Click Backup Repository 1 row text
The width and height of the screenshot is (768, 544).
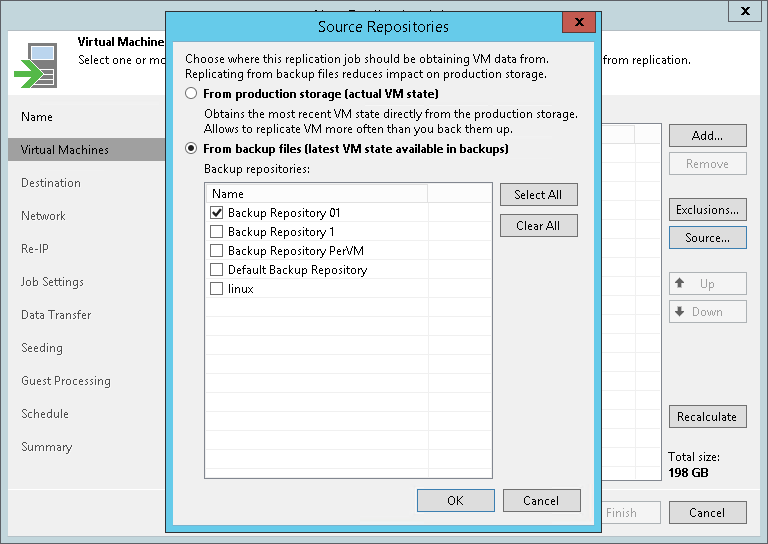point(281,232)
